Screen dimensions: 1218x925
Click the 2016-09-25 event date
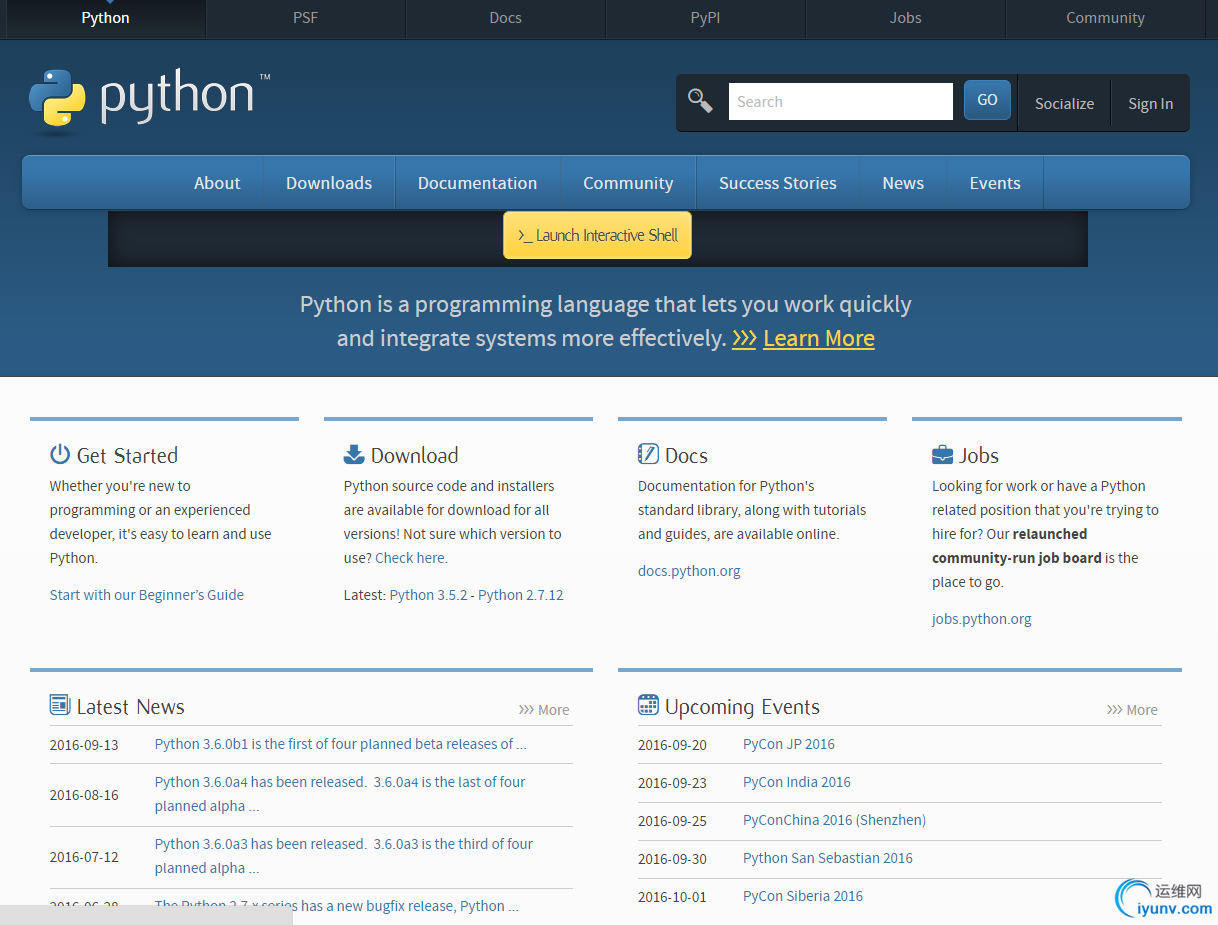coord(672,821)
